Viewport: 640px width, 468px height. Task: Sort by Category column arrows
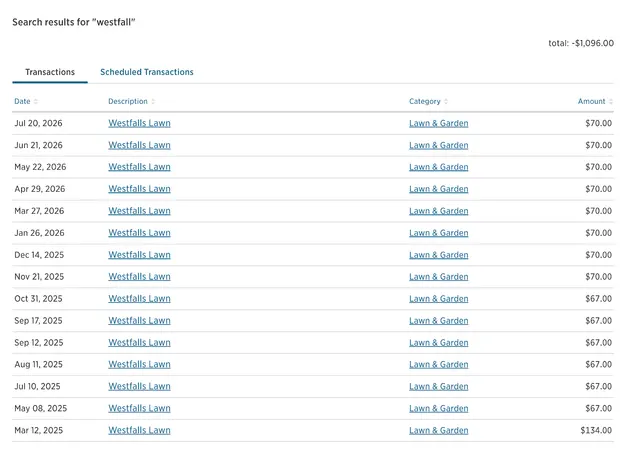click(x=446, y=102)
